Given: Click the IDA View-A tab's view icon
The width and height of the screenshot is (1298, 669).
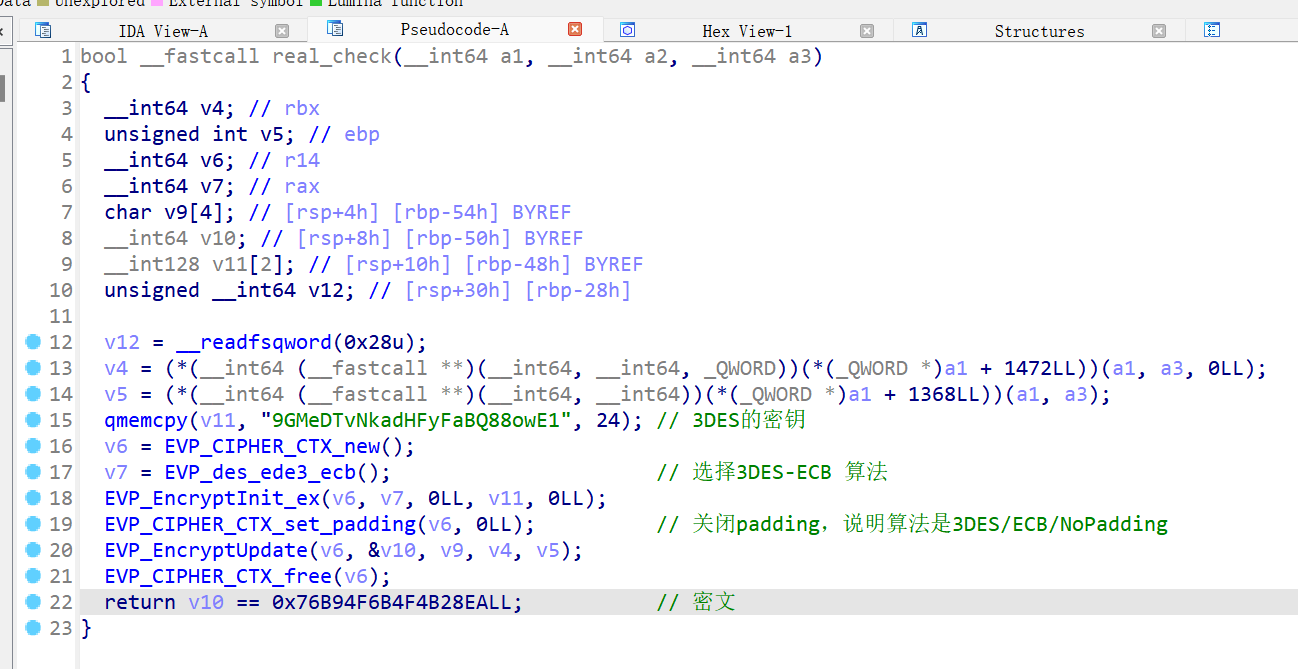Looking at the screenshot, I should pos(42,31).
